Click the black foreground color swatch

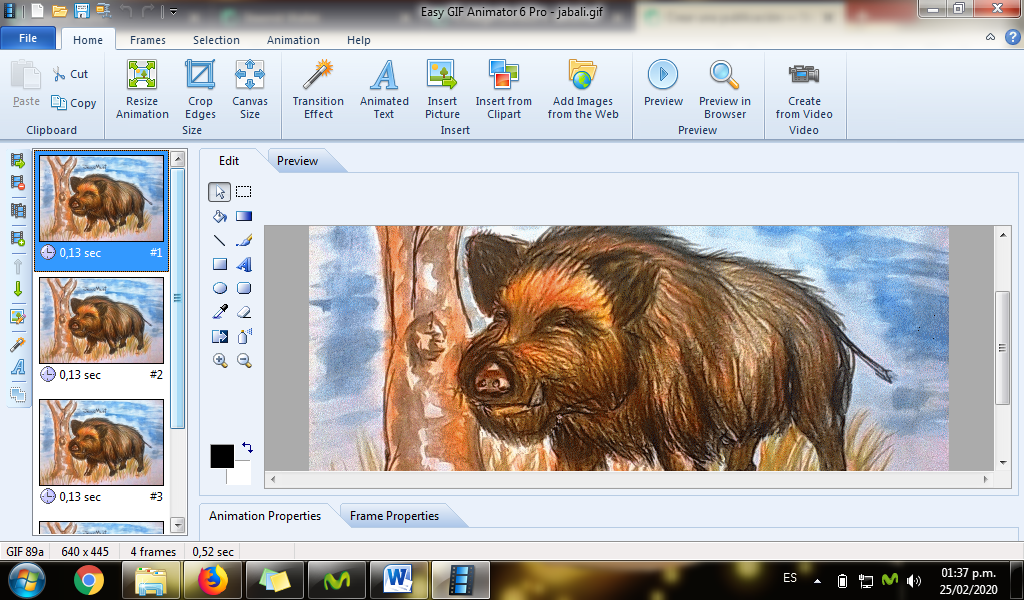click(222, 456)
